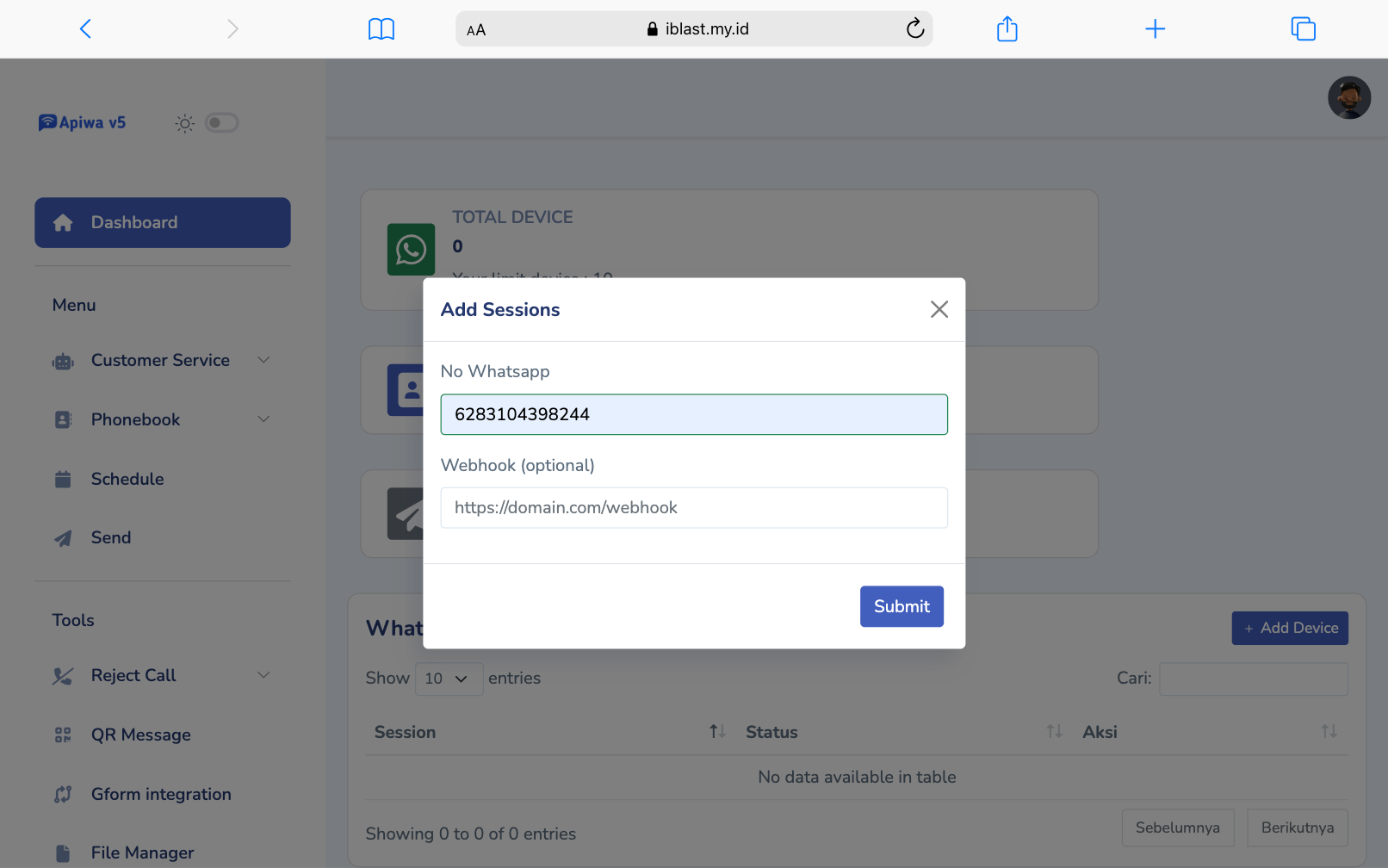Open the show entries count dropdown

[448, 679]
